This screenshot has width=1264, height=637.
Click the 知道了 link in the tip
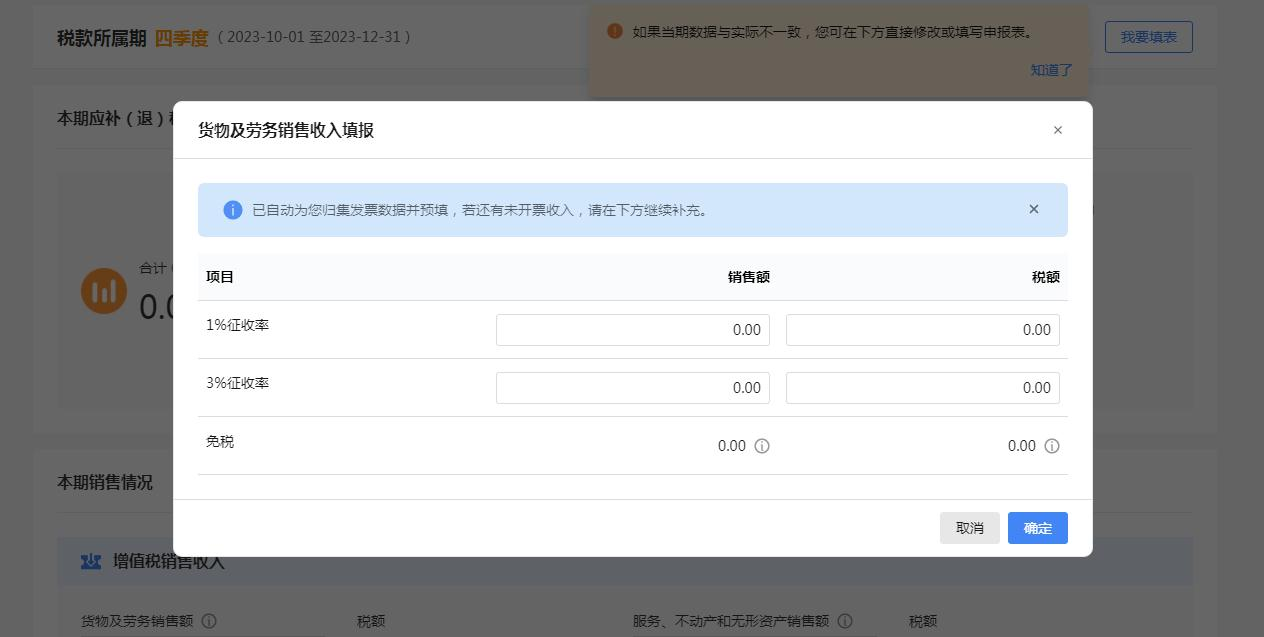coord(1051,70)
